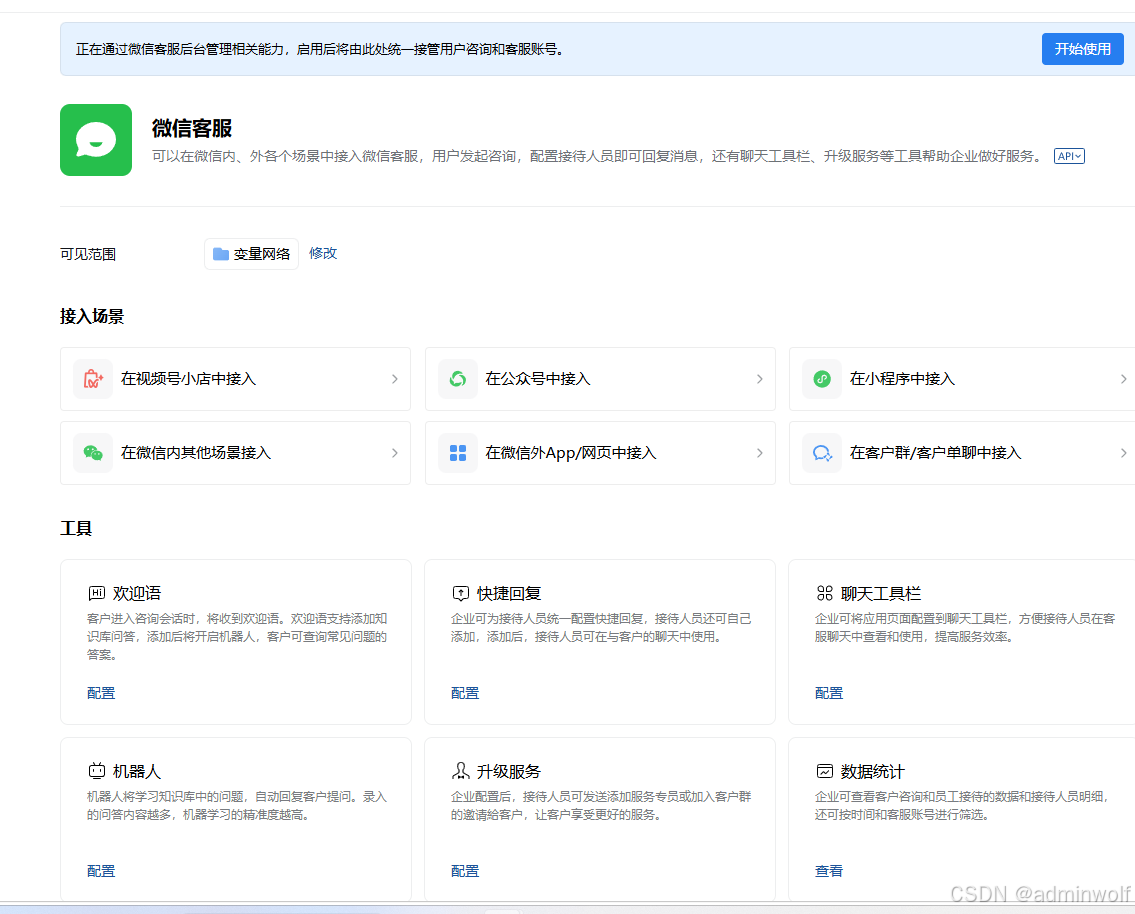Click the 聊天工具栏 four-circles icon
The height and width of the screenshot is (914, 1135).
click(824, 593)
